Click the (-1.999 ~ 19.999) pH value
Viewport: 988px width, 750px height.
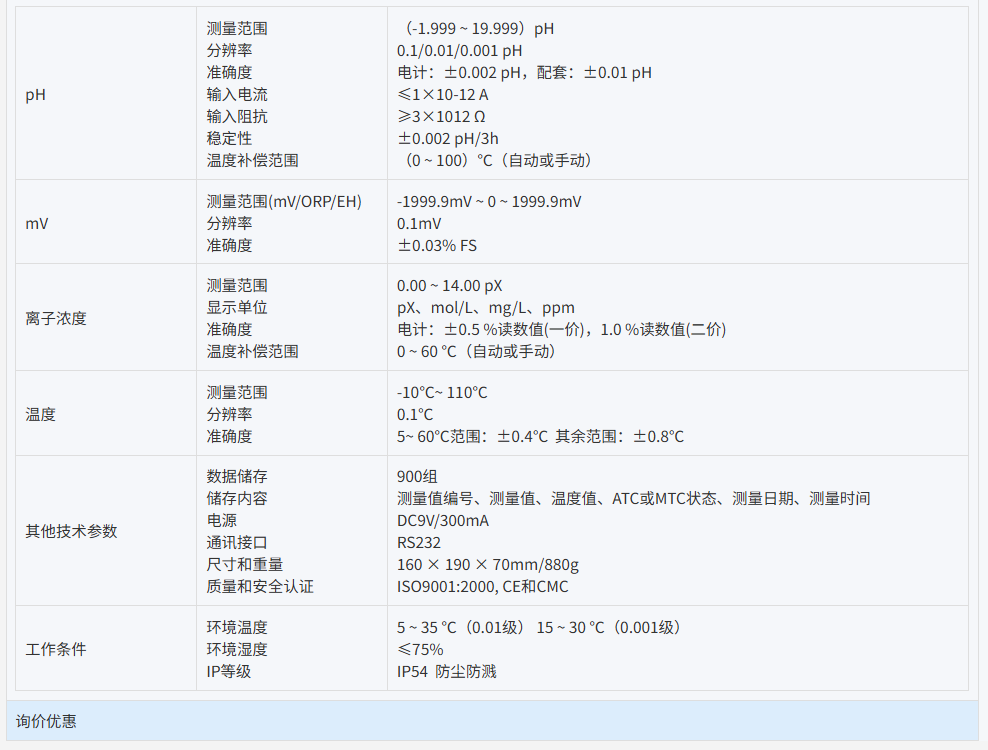(x=473, y=29)
